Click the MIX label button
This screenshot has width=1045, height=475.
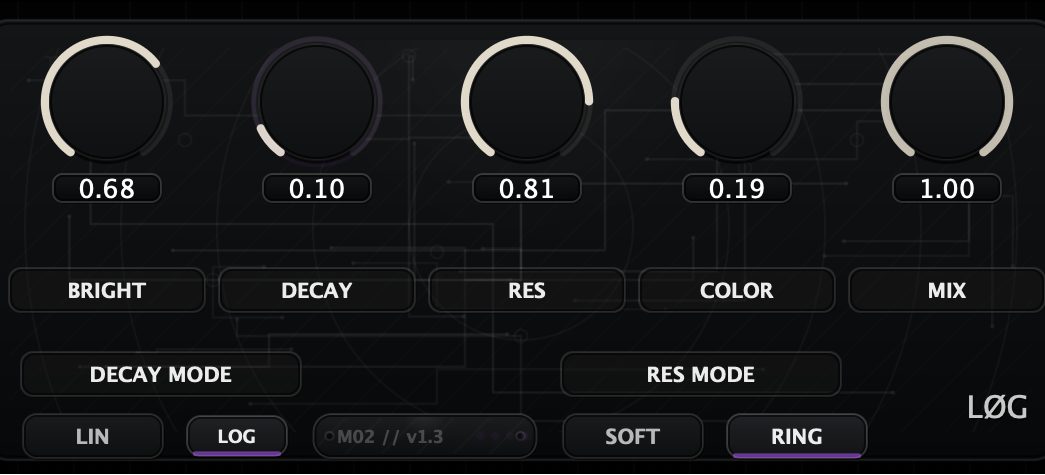947,290
